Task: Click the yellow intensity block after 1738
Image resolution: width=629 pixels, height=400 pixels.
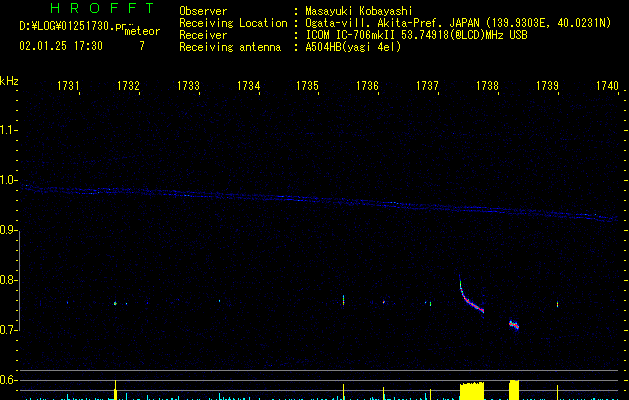Action: pos(514,390)
